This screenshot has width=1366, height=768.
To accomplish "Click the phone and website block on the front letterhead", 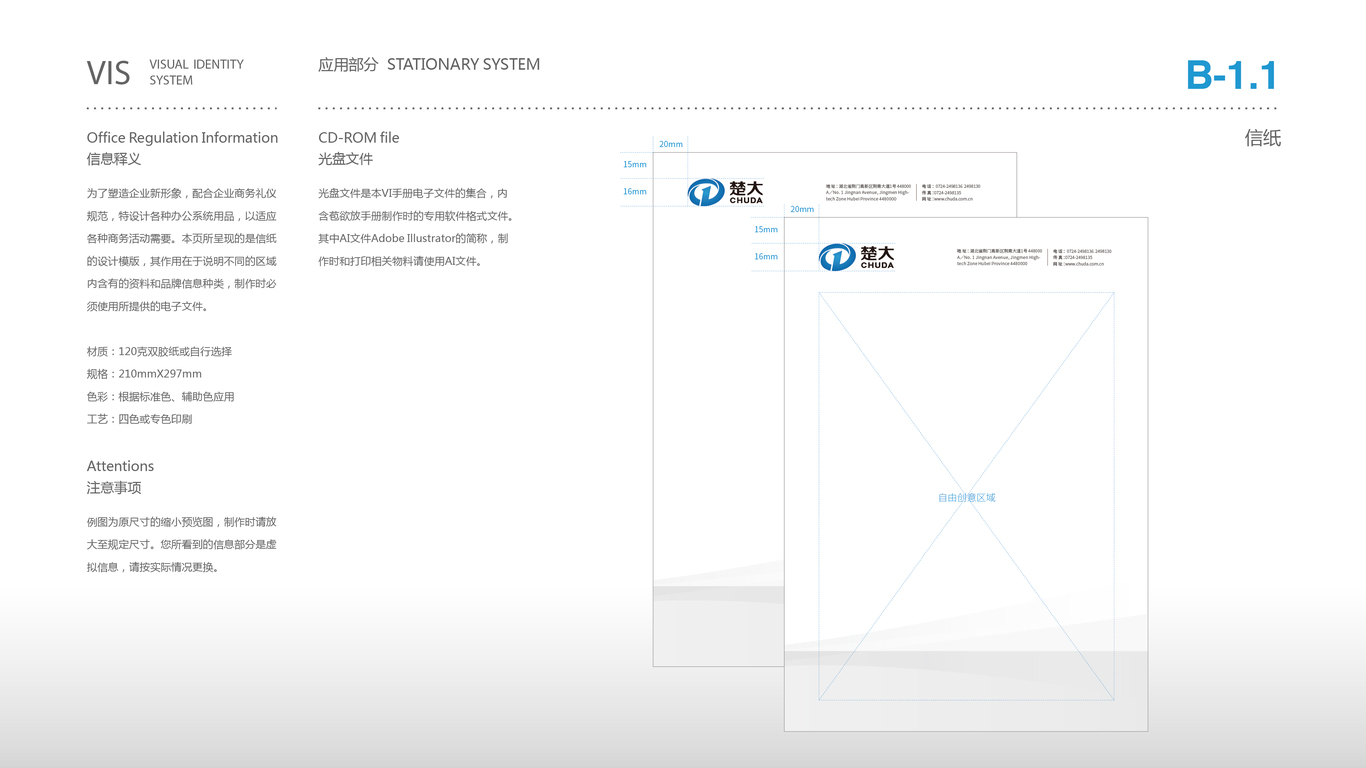I will coord(1082,257).
